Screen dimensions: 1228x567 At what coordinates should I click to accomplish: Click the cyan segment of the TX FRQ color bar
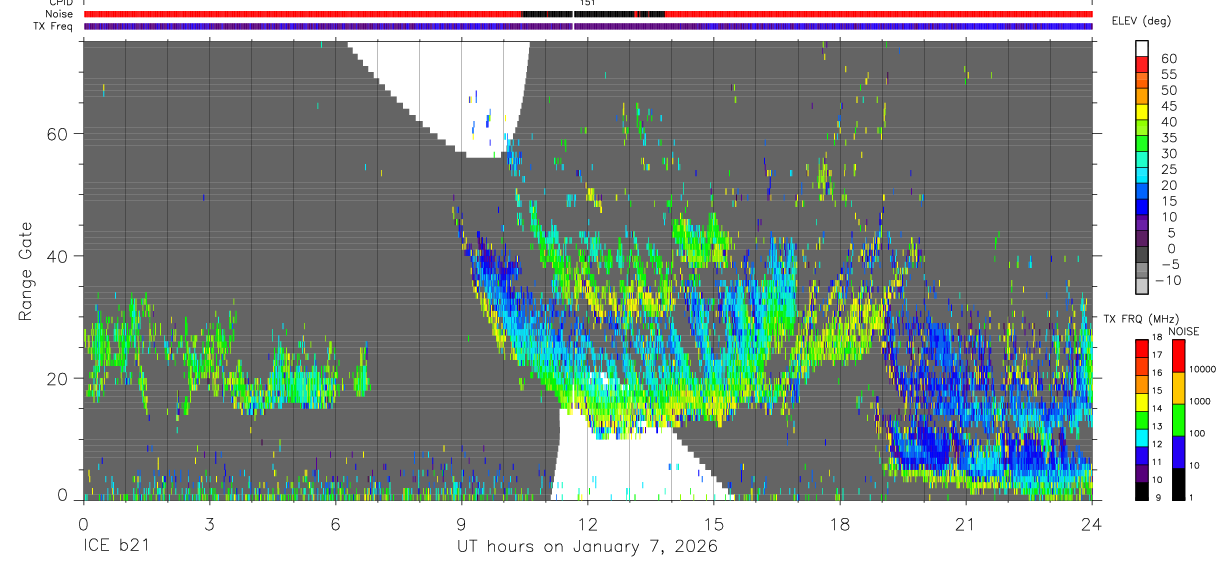(1142, 438)
